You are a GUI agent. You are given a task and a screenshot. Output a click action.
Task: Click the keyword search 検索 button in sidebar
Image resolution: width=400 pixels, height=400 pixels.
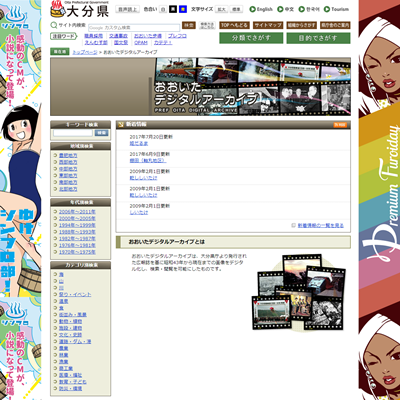click(101, 133)
